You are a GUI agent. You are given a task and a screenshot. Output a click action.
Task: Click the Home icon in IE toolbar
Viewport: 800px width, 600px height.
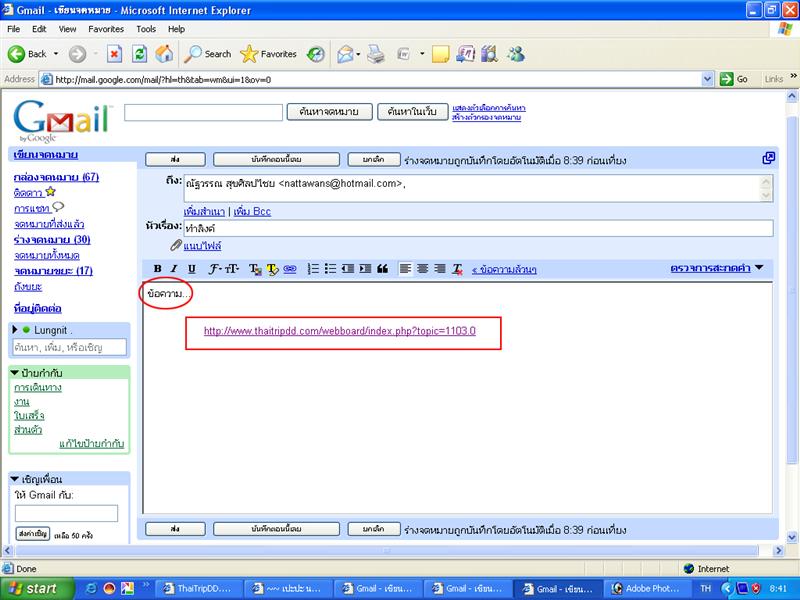(165, 54)
